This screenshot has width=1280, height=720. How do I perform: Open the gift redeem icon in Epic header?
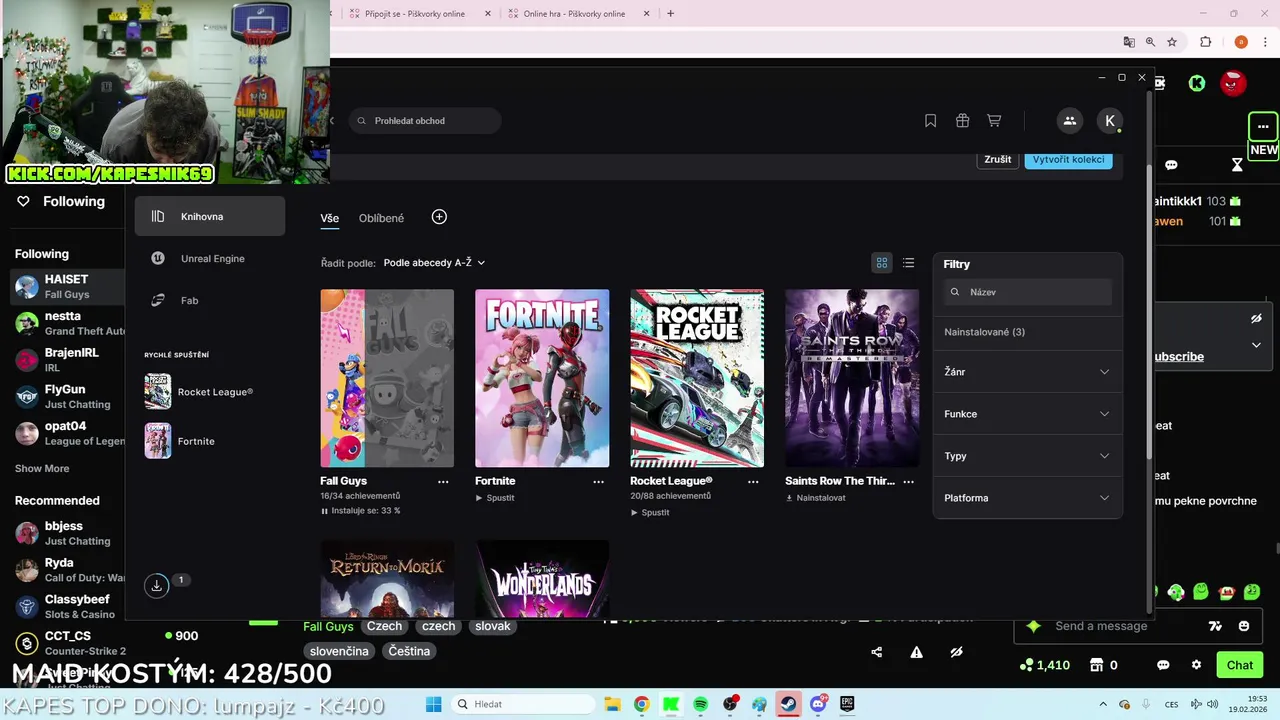pos(962,121)
